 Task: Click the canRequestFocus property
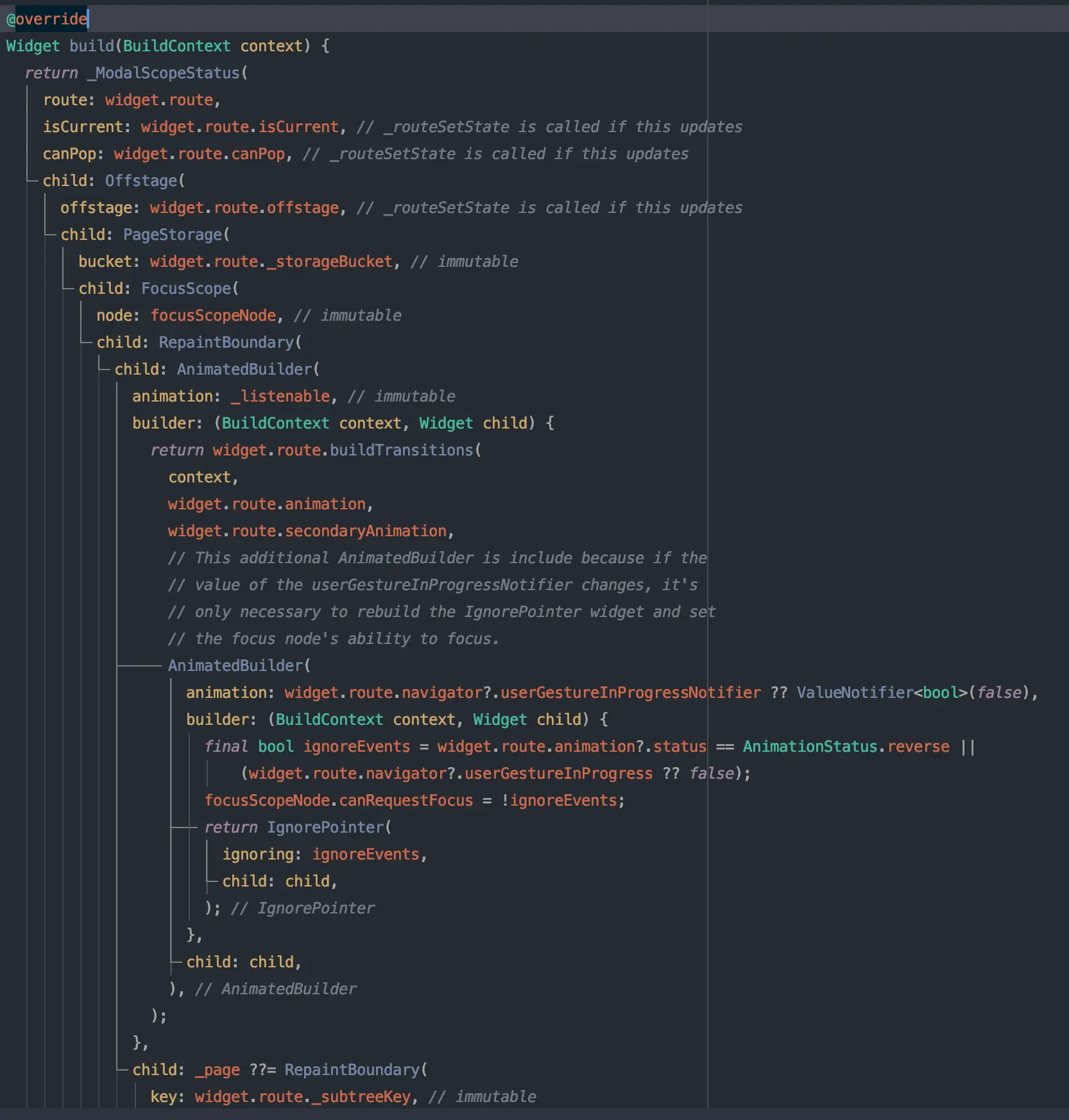point(406,801)
